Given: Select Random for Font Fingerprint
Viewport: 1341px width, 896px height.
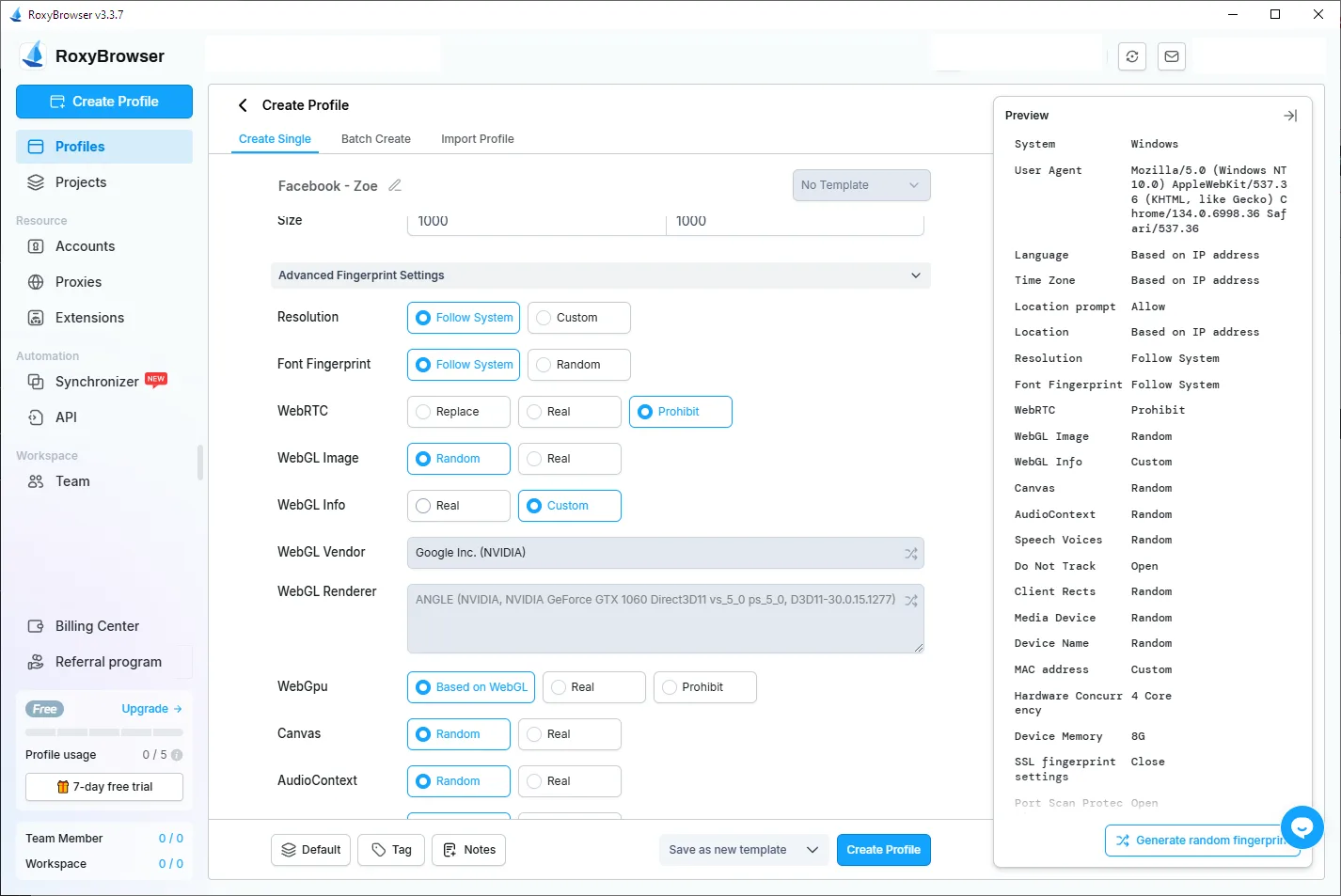Looking at the screenshot, I should tap(579, 365).
